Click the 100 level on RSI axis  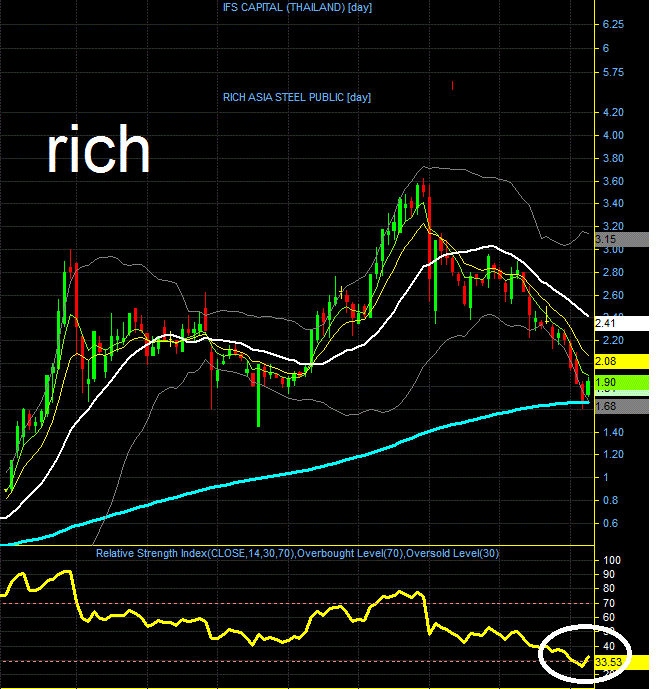click(x=612, y=560)
